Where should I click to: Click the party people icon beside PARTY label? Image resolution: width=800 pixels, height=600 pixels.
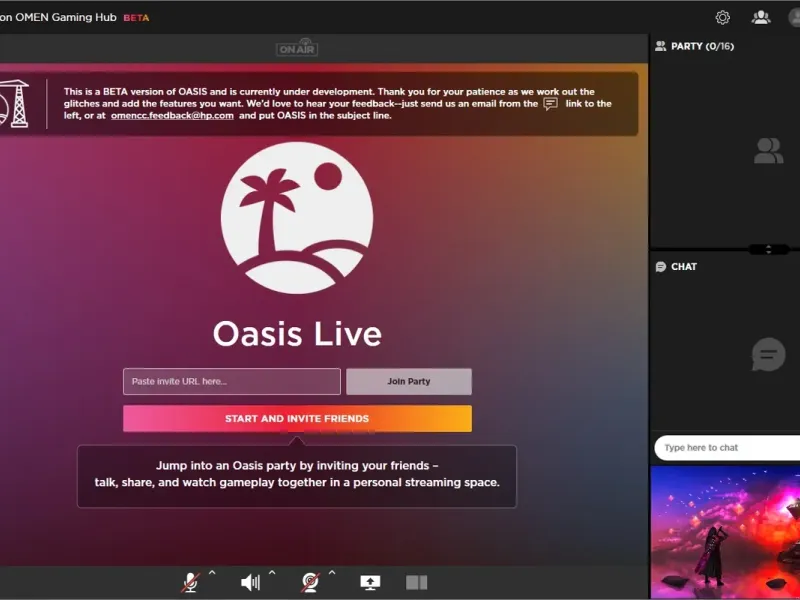pyautogui.click(x=661, y=46)
